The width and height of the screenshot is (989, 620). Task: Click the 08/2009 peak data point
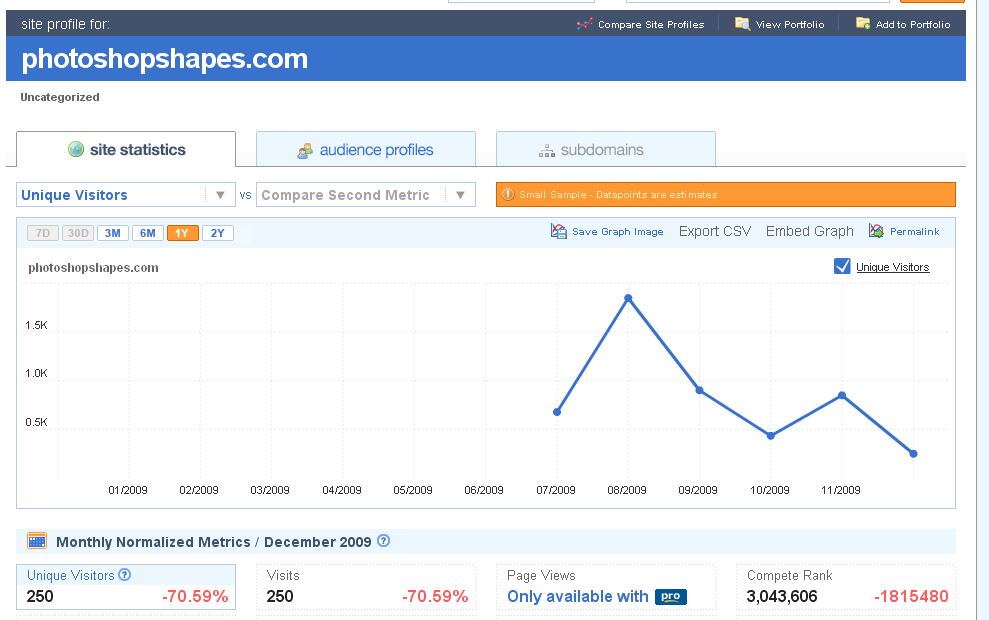click(628, 298)
